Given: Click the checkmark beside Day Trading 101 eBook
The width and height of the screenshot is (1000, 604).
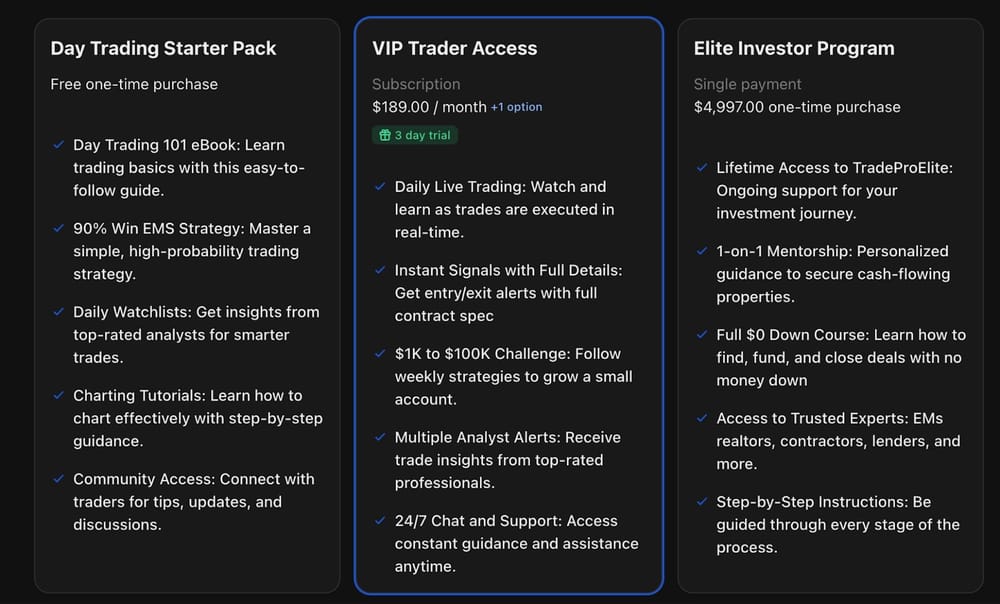Looking at the screenshot, I should (58, 144).
